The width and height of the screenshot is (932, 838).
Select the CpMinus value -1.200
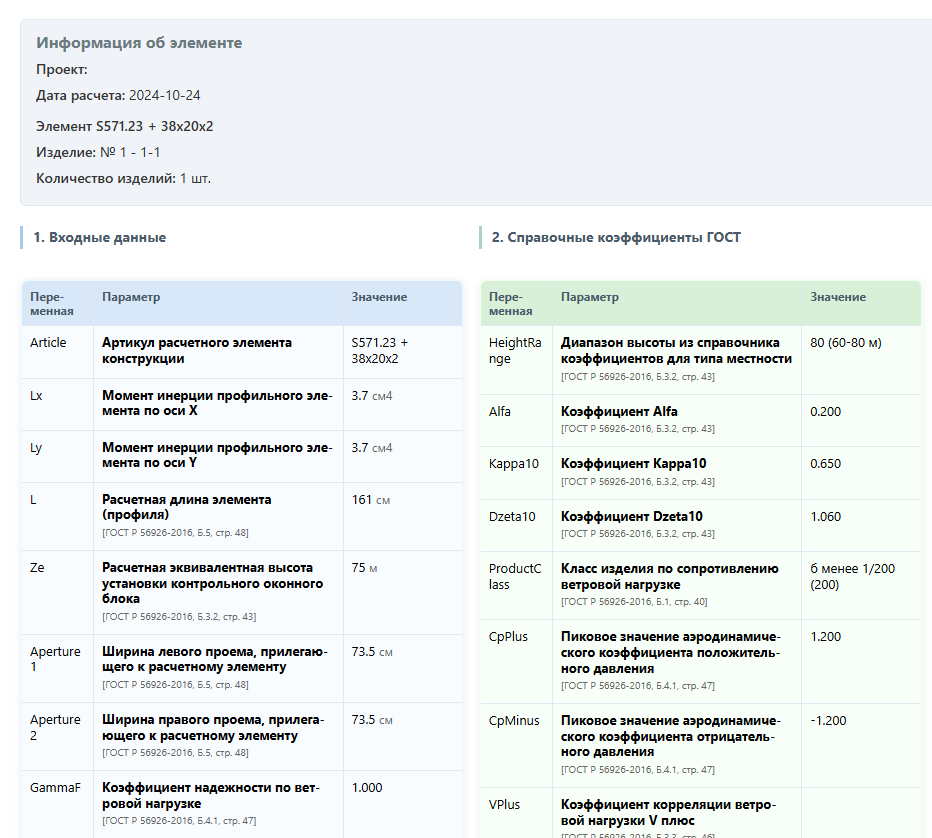(x=827, y=720)
